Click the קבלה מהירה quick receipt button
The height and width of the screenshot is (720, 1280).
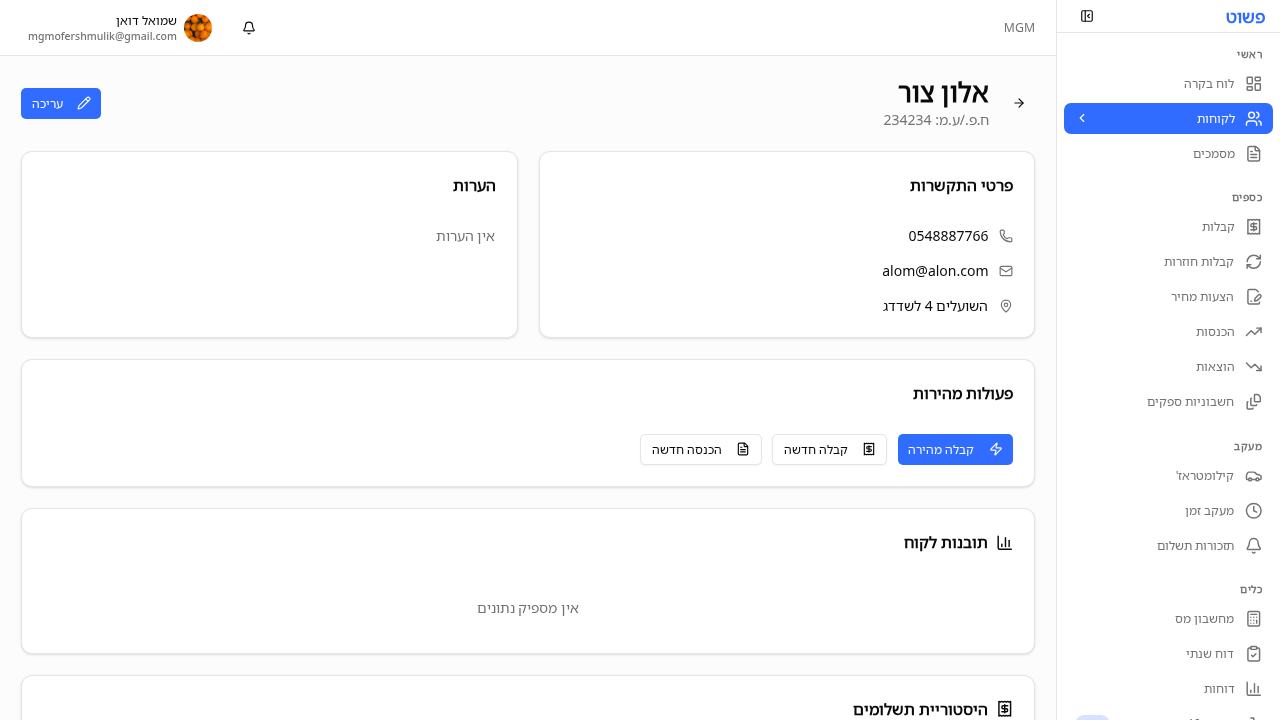pyautogui.click(x=955, y=449)
